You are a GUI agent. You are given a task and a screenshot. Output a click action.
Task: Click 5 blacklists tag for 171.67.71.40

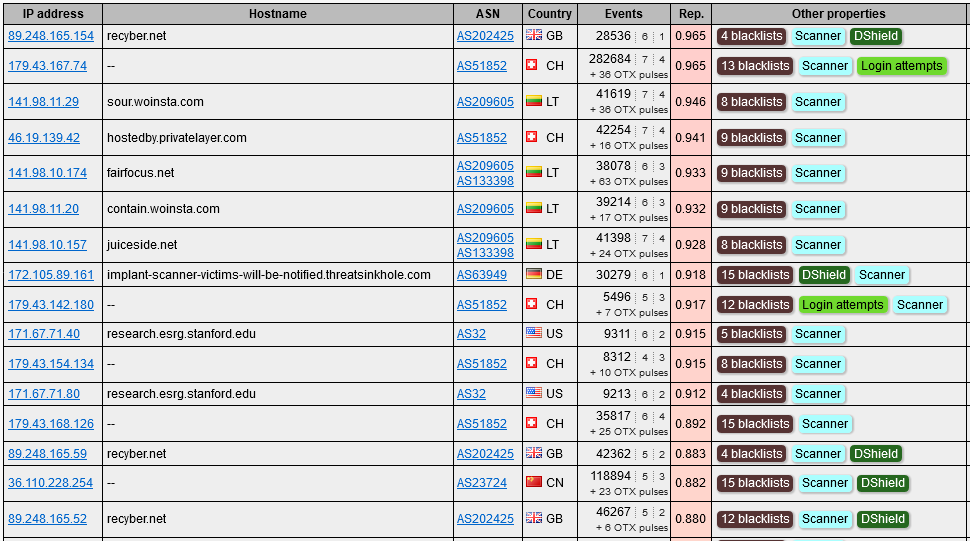click(x=752, y=334)
